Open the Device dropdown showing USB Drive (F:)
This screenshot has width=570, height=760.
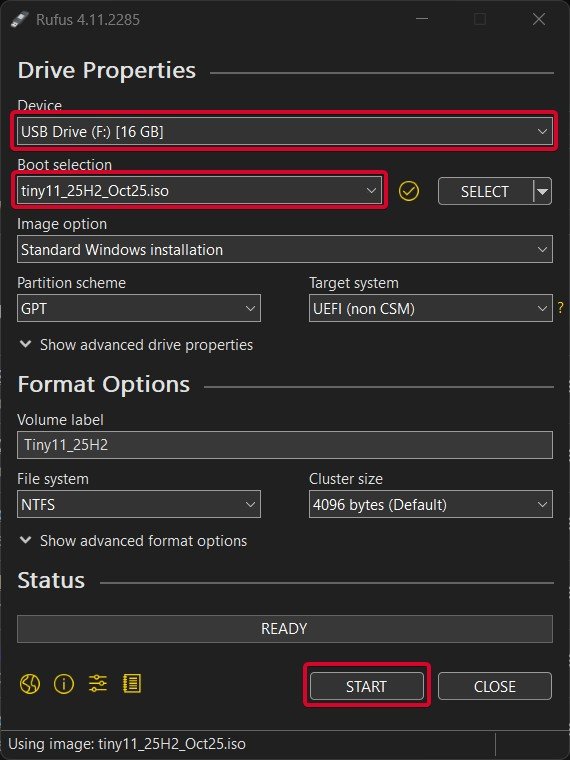click(285, 131)
